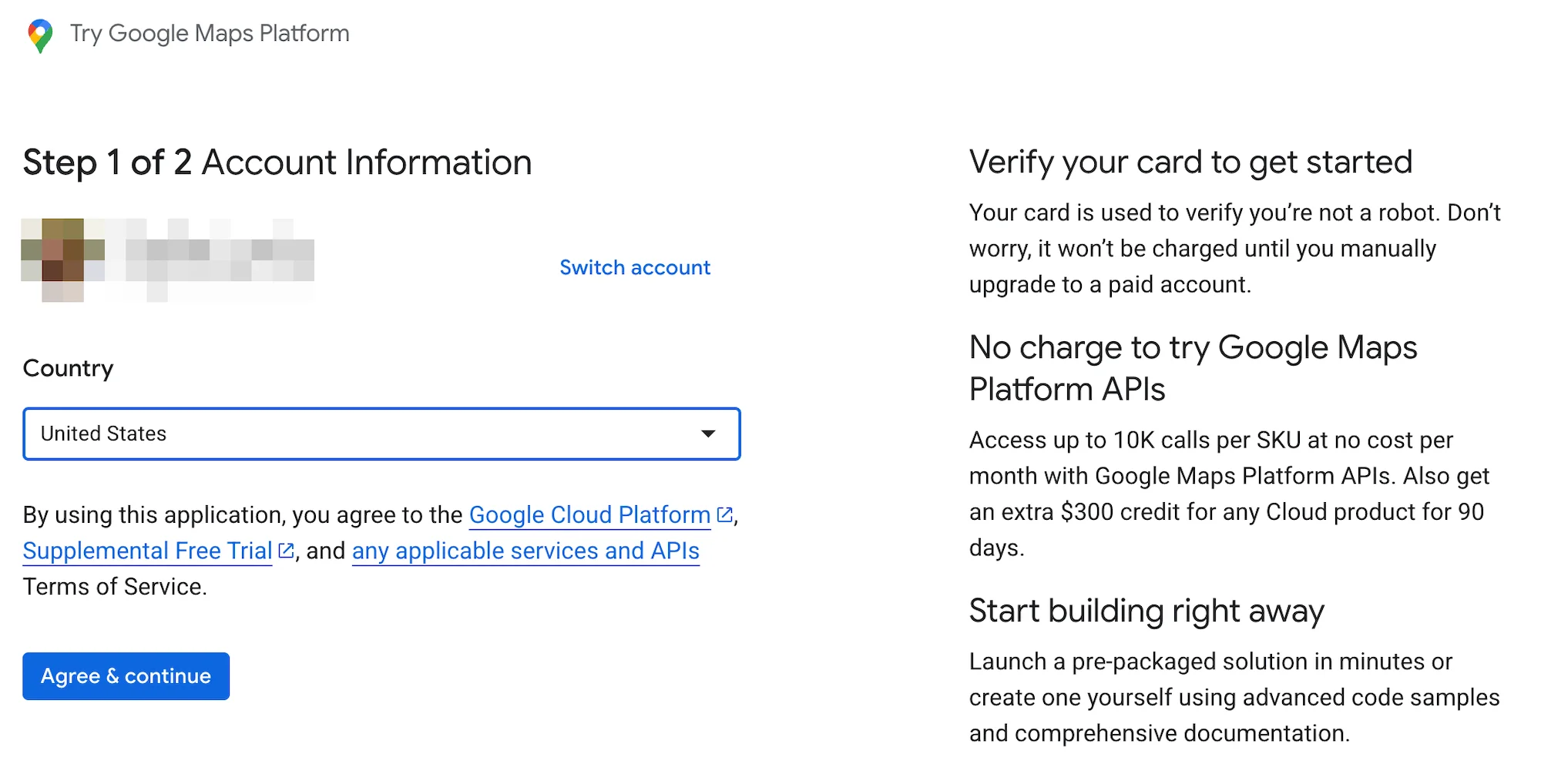1541x784 pixels.
Task: Click the pre-packaged solution paragraph
Action: point(1234,697)
